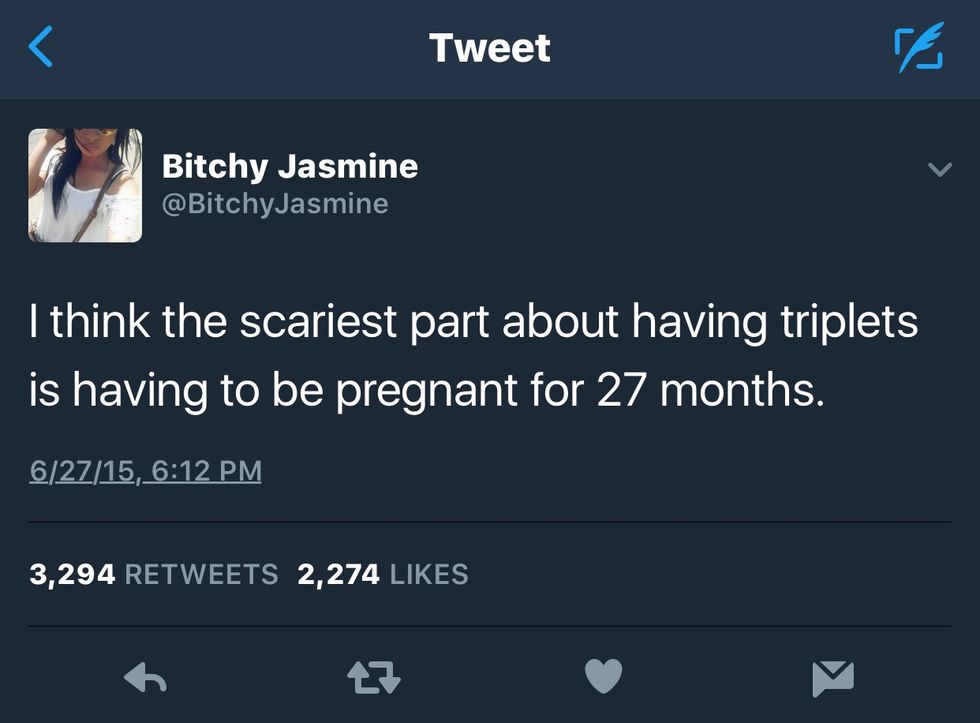Open Bitchy Jasmine's profile picture
The height and width of the screenshot is (723, 980).
tap(85, 186)
